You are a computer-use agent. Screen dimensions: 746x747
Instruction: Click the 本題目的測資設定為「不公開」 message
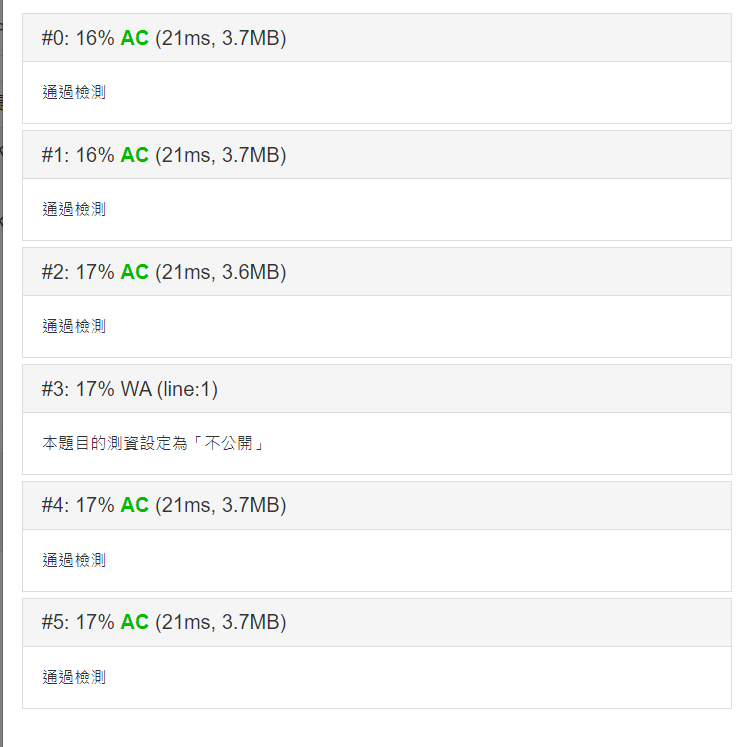coord(154,444)
